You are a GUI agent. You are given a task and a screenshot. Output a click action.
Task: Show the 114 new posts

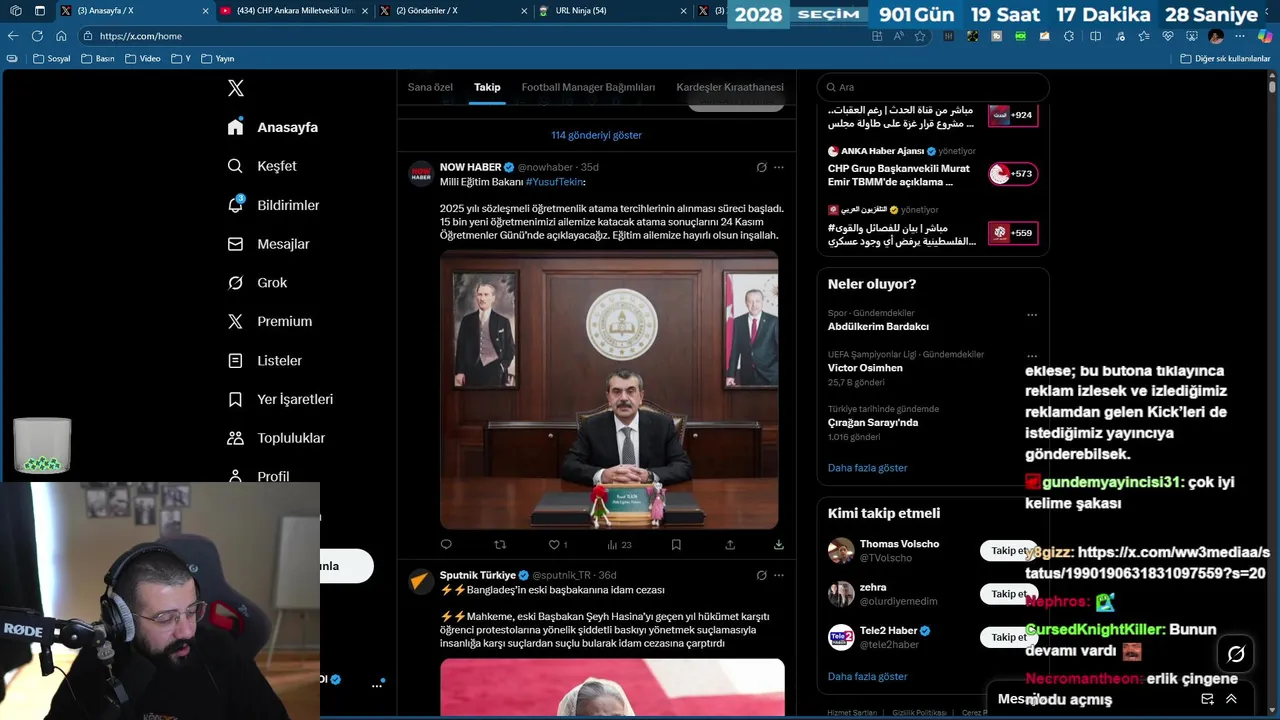coord(596,135)
